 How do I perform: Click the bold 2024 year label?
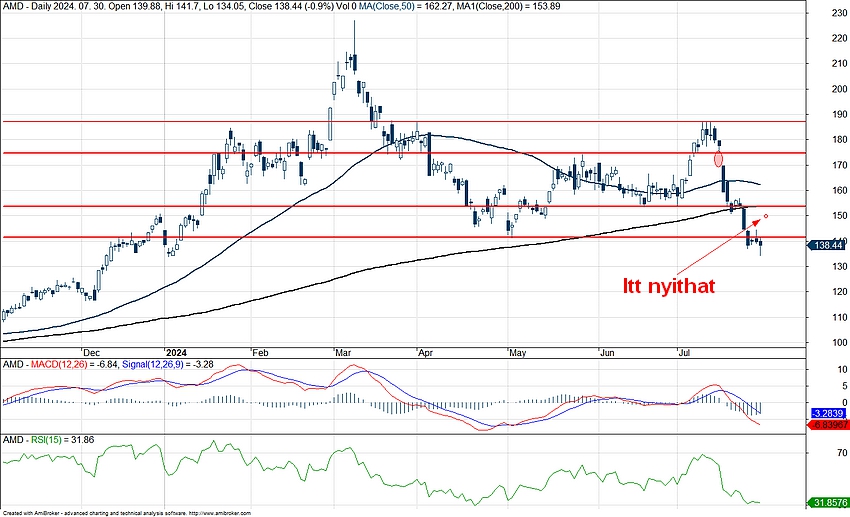coord(176,353)
